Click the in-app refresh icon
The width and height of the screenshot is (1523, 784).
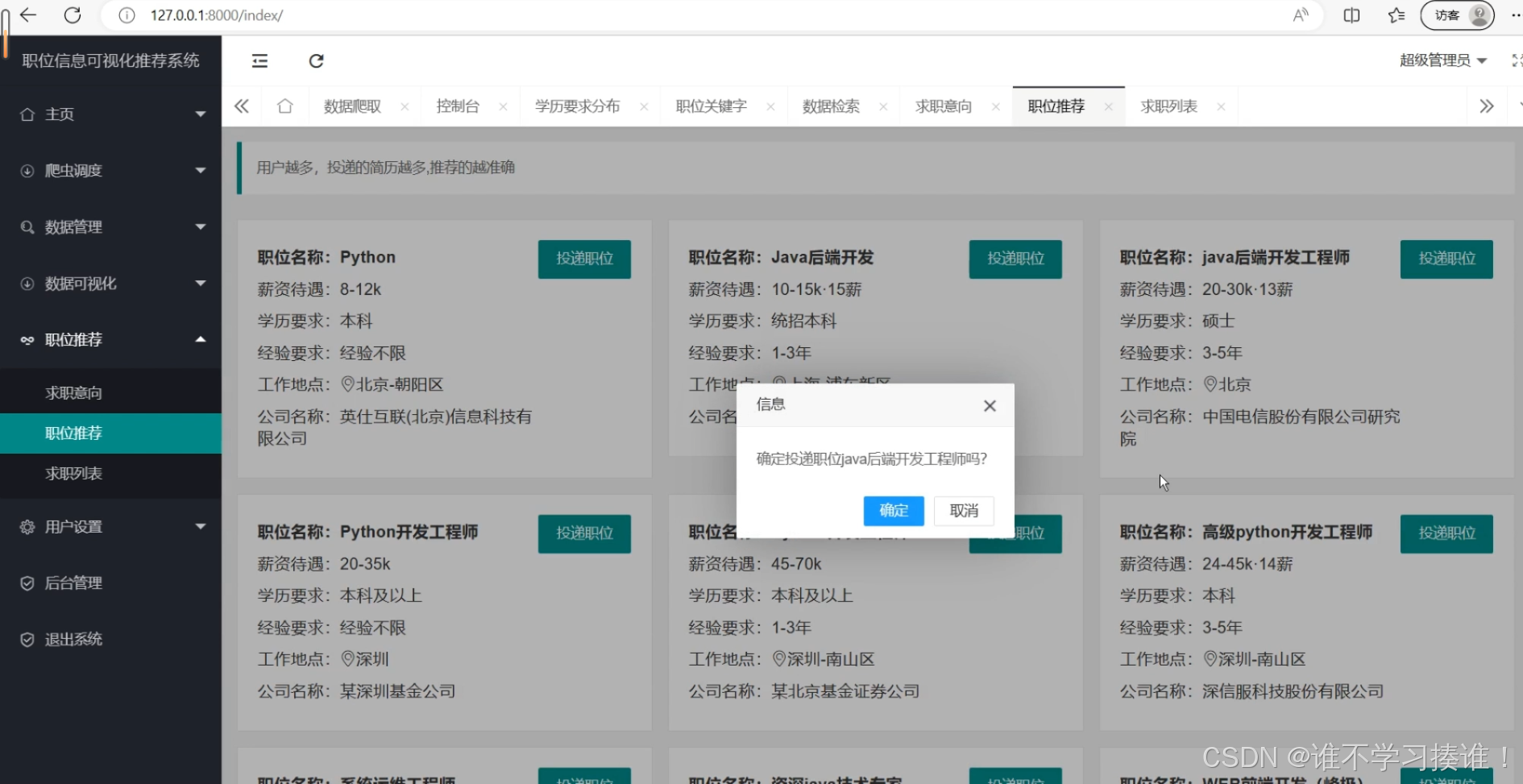coord(316,60)
